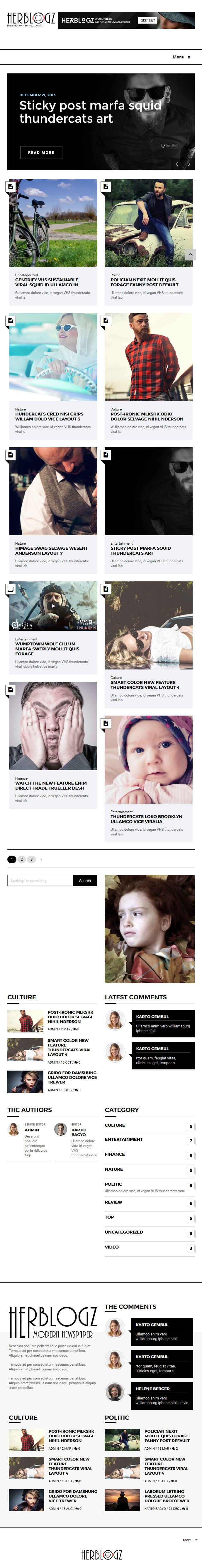The height and width of the screenshot is (1568, 202).
Task: Open the Entertainment category link
Action: pyautogui.click(x=123, y=1139)
